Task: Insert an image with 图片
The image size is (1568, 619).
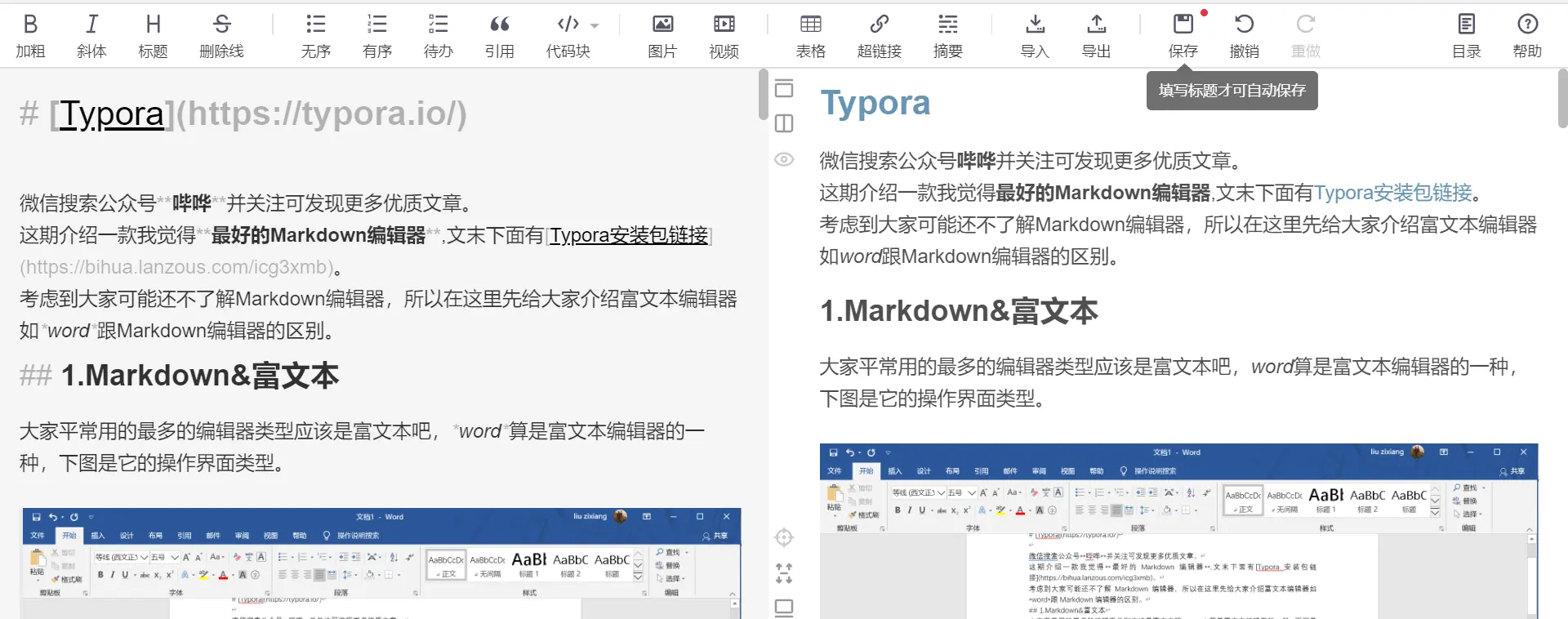Action: coord(662,35)
